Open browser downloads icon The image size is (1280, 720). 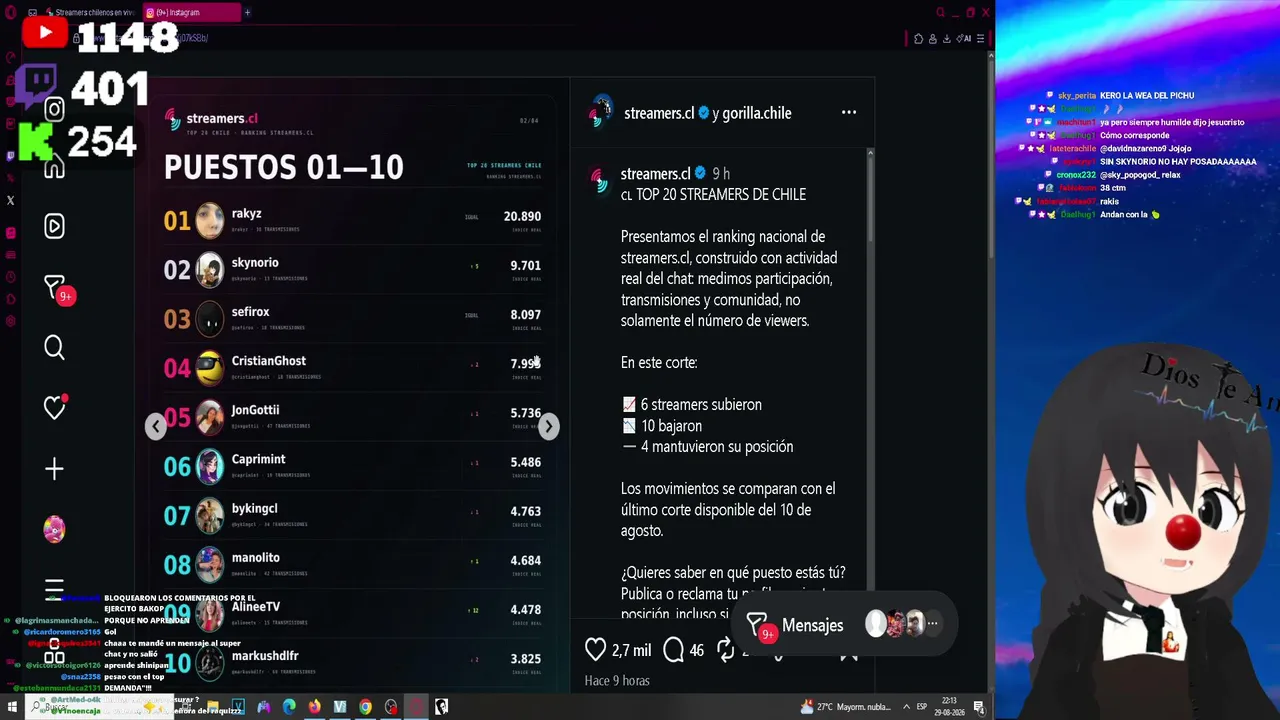946,38
